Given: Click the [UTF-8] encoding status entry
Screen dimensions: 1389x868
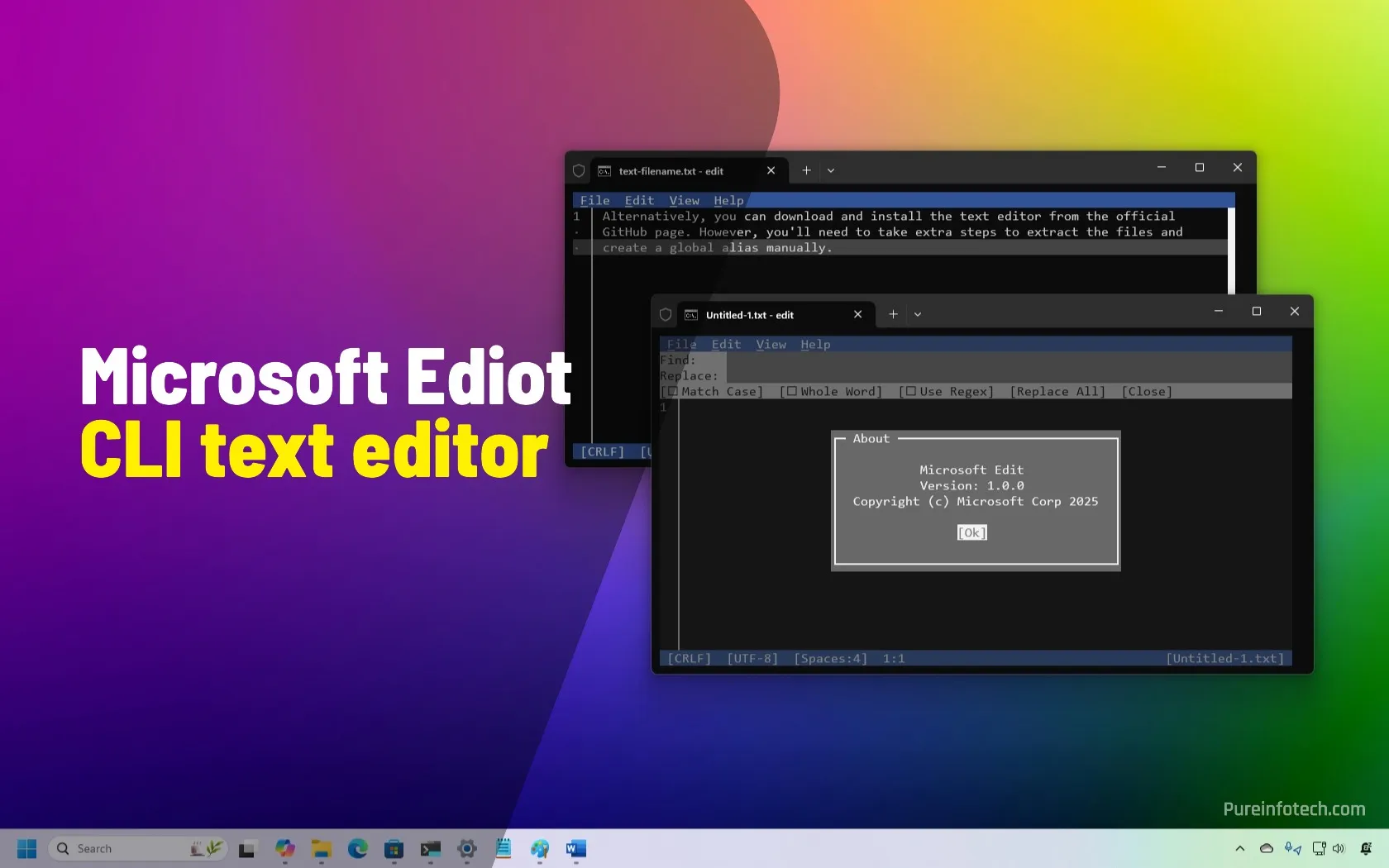Looking at the screenshot, I should click(752, 659).
